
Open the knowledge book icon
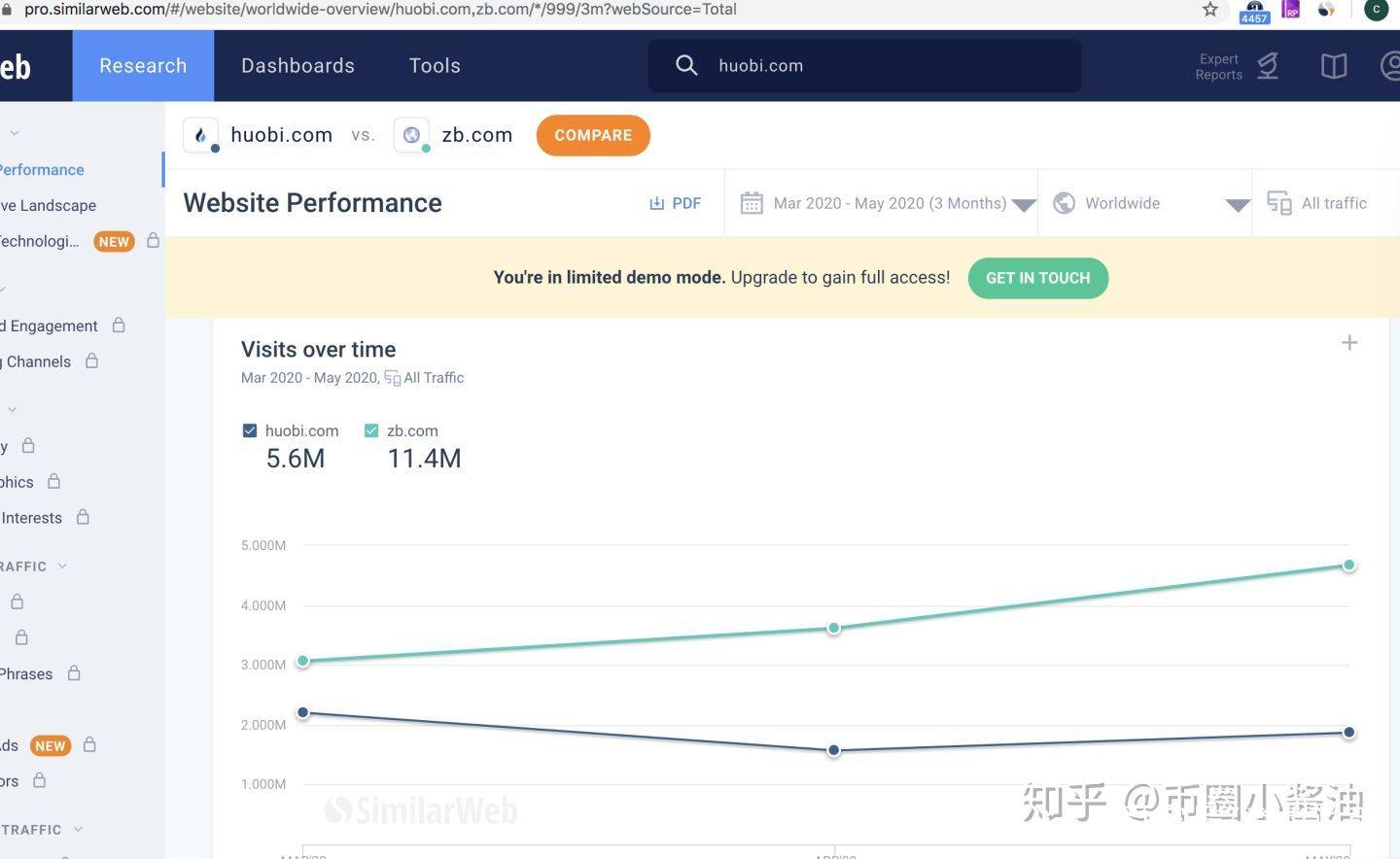pos(1334,66)
